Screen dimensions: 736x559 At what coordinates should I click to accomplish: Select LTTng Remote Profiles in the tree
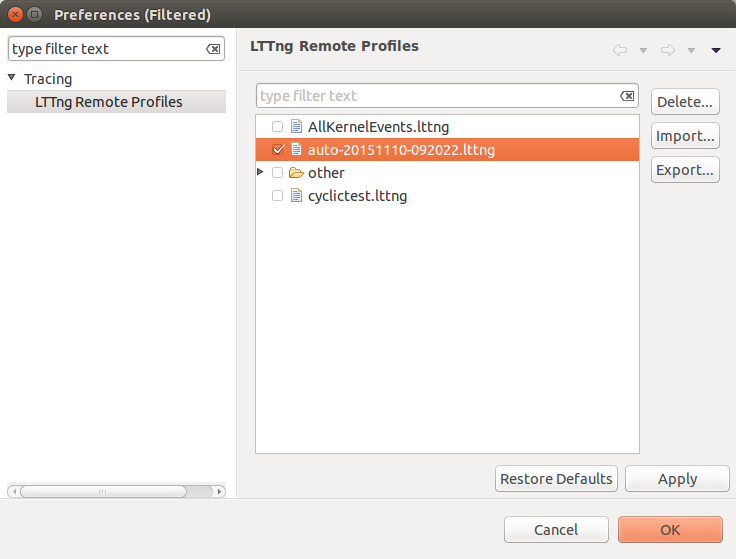click(108, 102)
